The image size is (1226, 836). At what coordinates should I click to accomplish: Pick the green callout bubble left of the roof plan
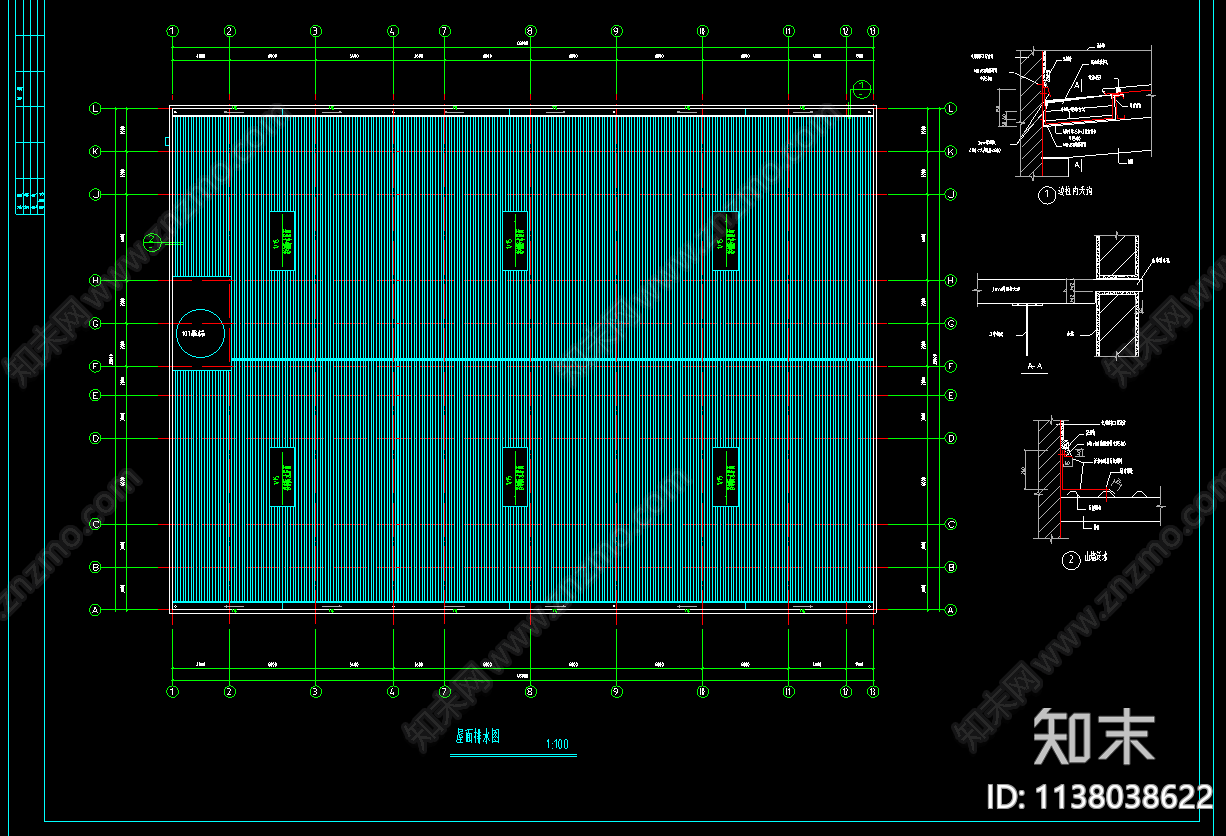coord(152,242)
